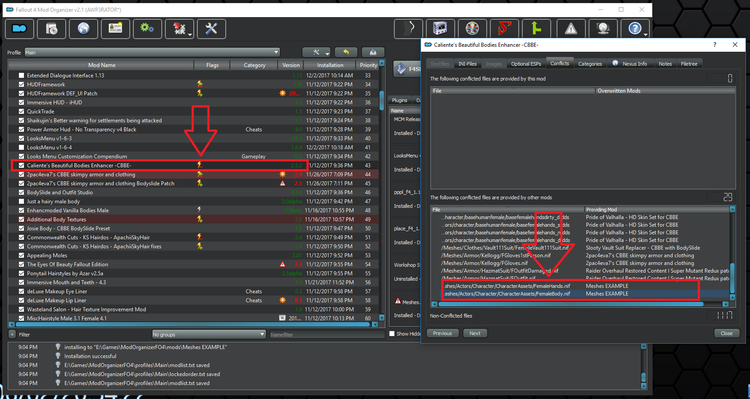Screen dimensions: 750x399
Task: Click the conflicted files horizontal scrollbar
Action: pyautogui.click(x=571, y=304)
